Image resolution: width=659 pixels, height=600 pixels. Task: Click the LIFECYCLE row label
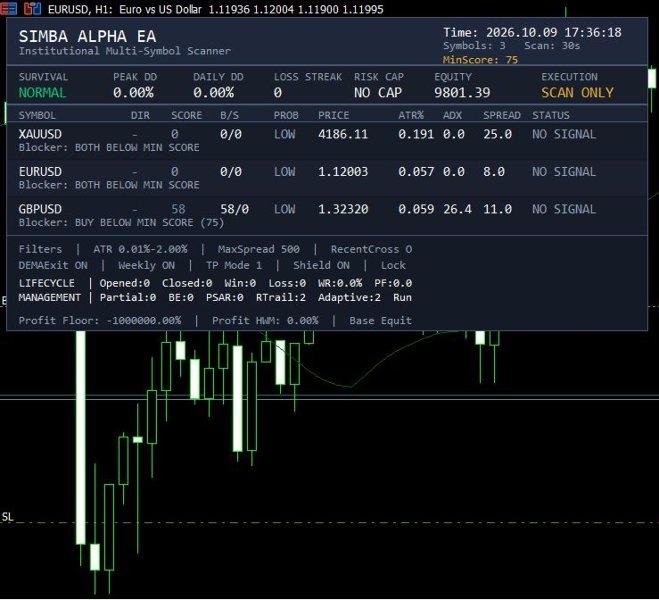tap(47, 283)
